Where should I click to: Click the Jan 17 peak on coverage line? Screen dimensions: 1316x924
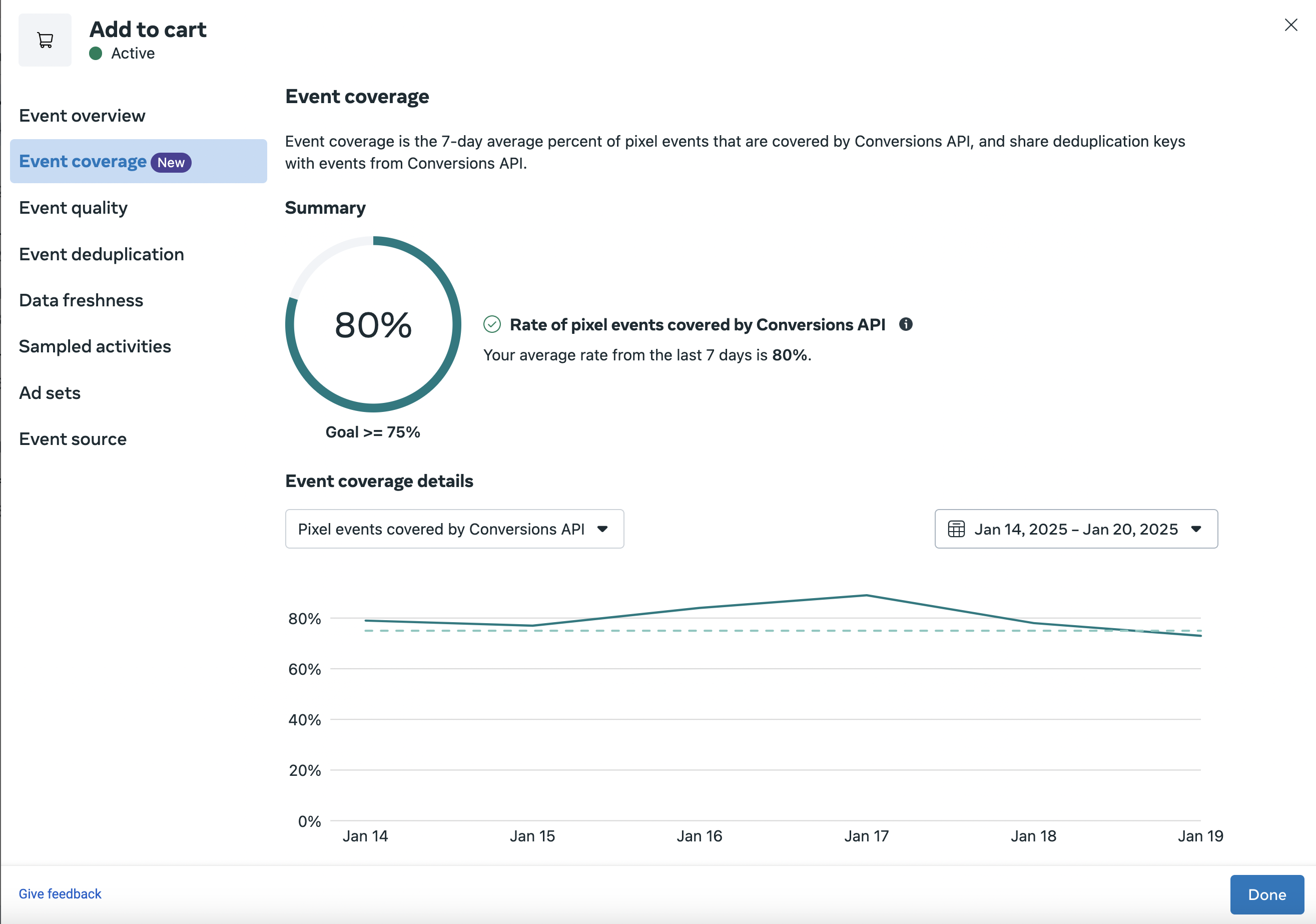tap(866, 596)
